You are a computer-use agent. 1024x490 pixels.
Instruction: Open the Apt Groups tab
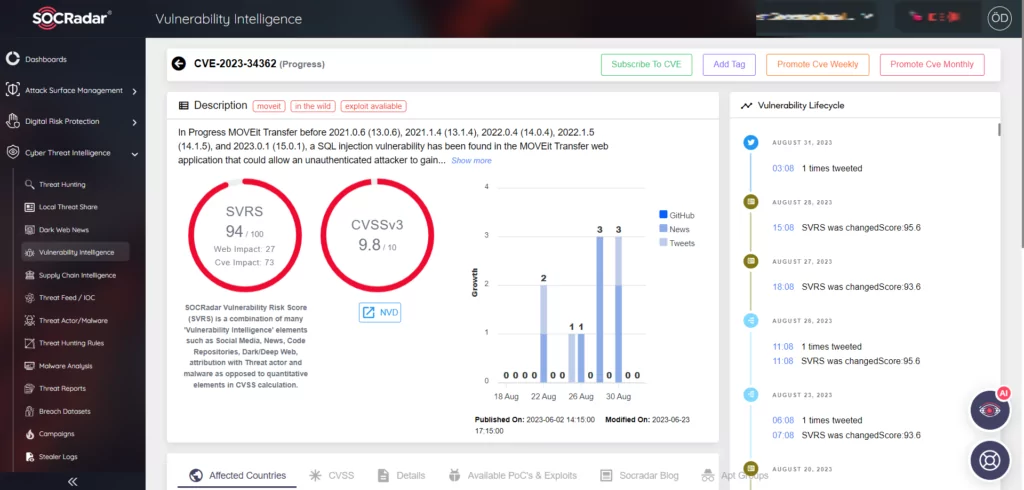click(x=735, y=476)
